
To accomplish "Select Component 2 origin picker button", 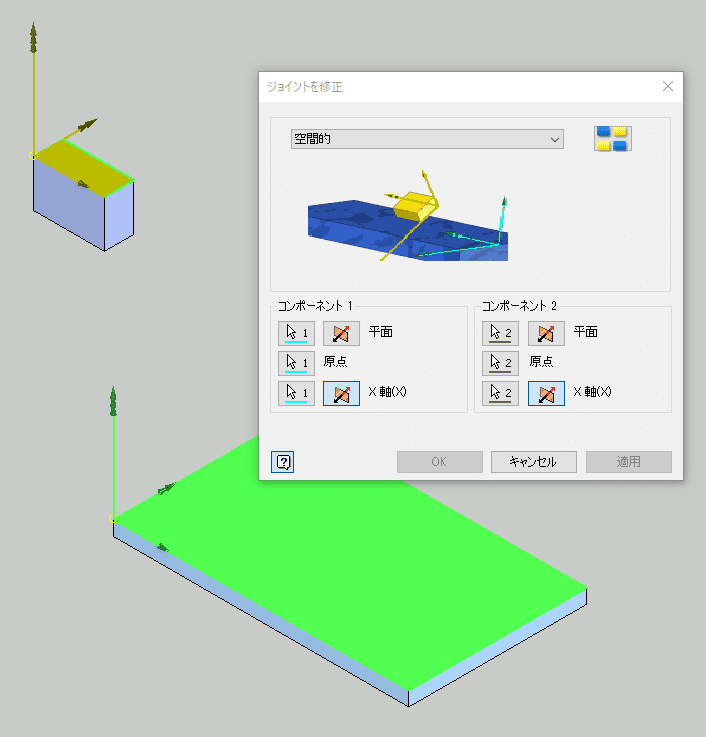I will [500, 363].
